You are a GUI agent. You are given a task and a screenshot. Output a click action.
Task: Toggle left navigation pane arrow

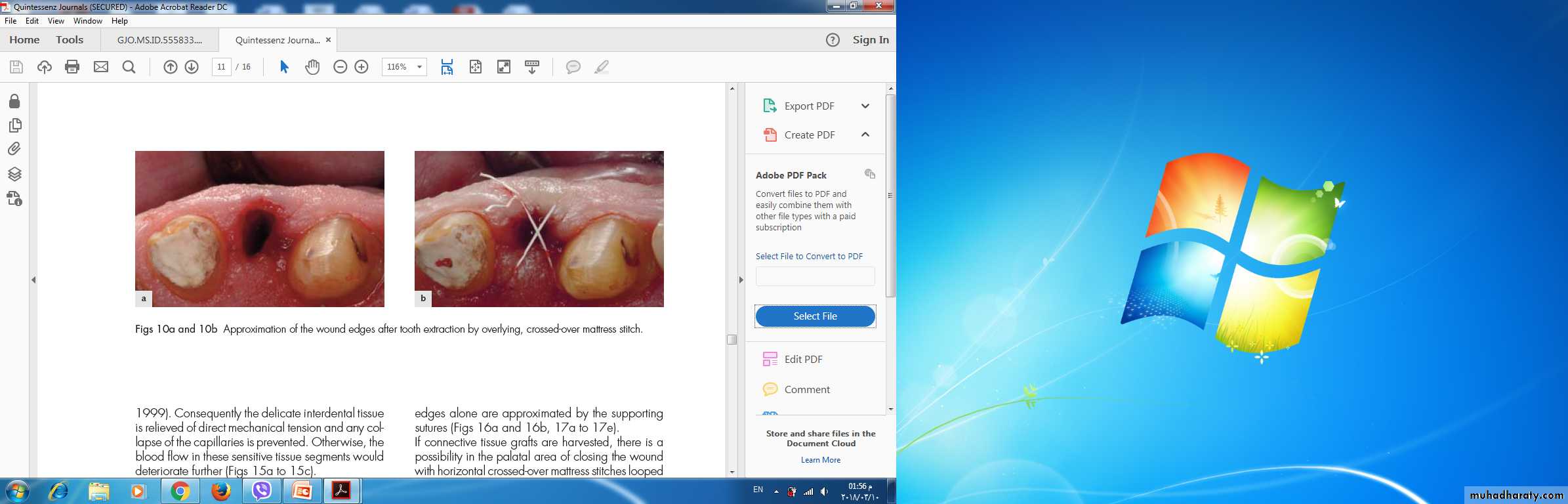click(33, 280)
